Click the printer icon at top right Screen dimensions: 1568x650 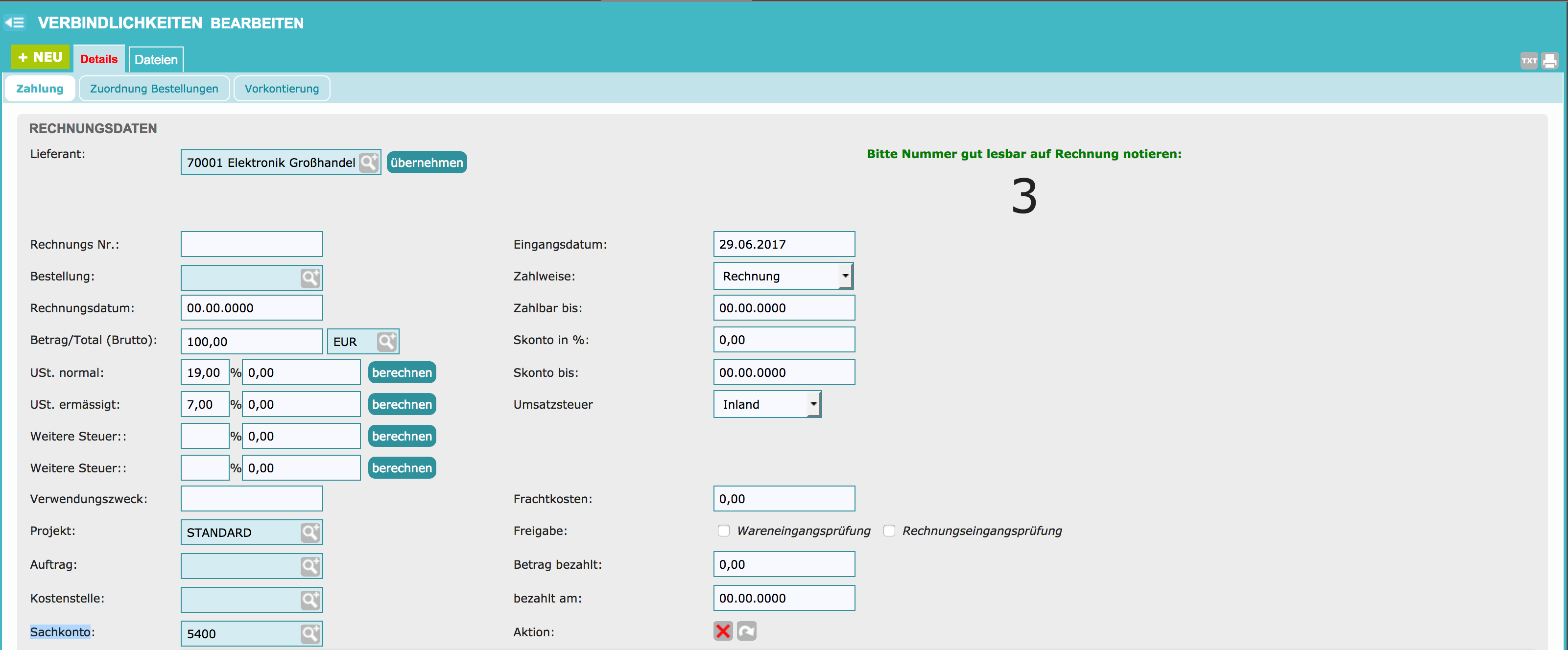(1550, 60)
